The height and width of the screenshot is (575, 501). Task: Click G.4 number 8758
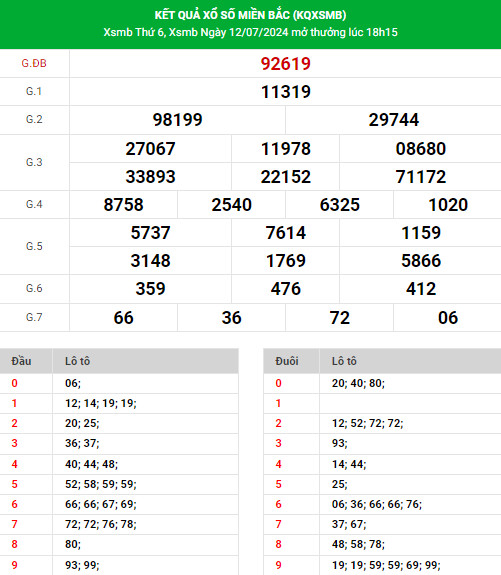[x=123, y=205]
